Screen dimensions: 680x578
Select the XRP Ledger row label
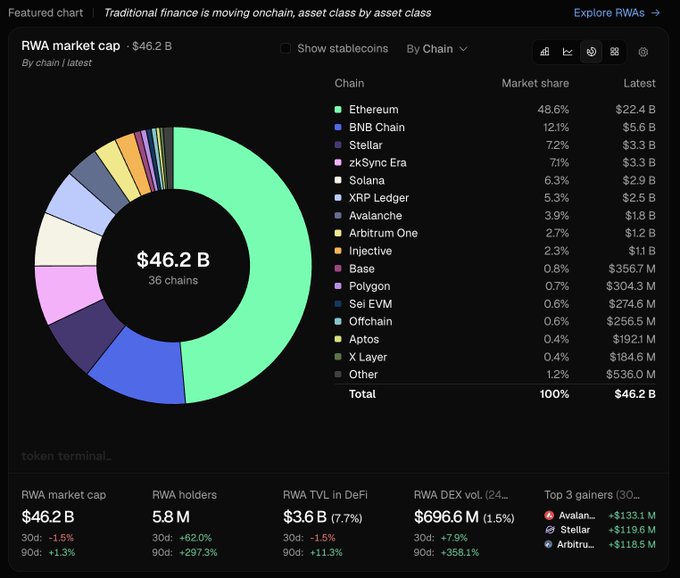[379, 198]
